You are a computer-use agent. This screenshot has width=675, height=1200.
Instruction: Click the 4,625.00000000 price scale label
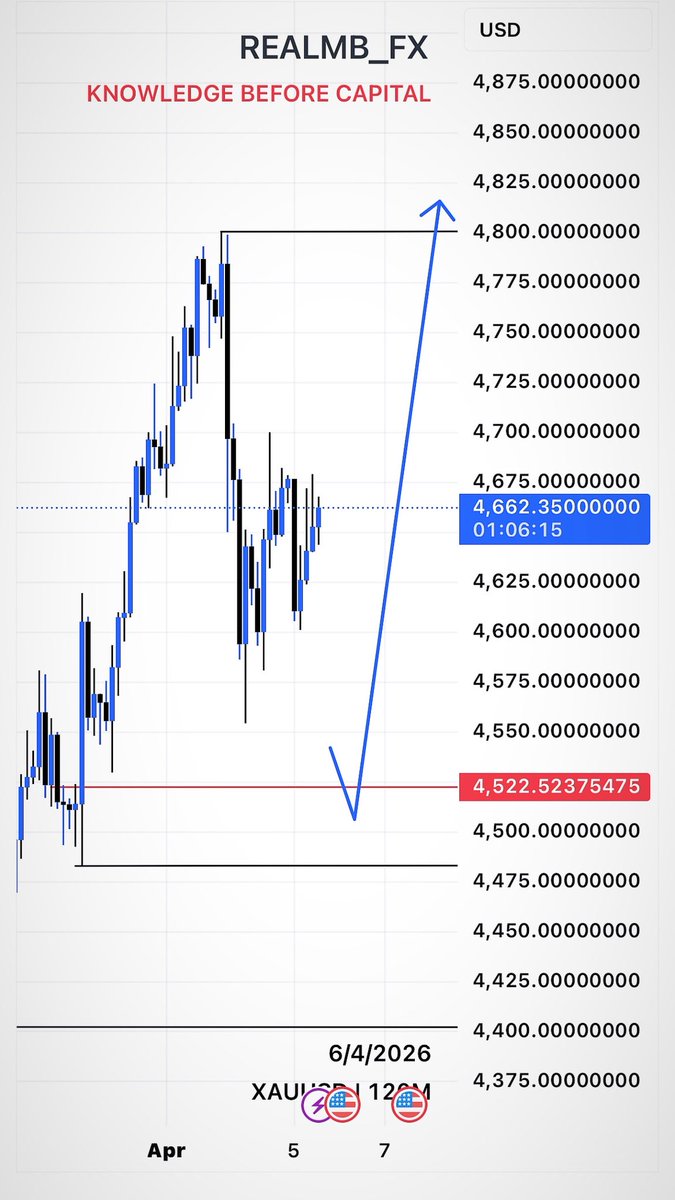point(556,581)
